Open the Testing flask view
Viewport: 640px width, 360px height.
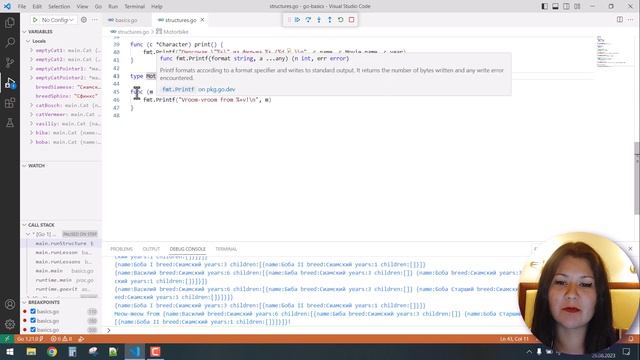click(x=10, y=122)
